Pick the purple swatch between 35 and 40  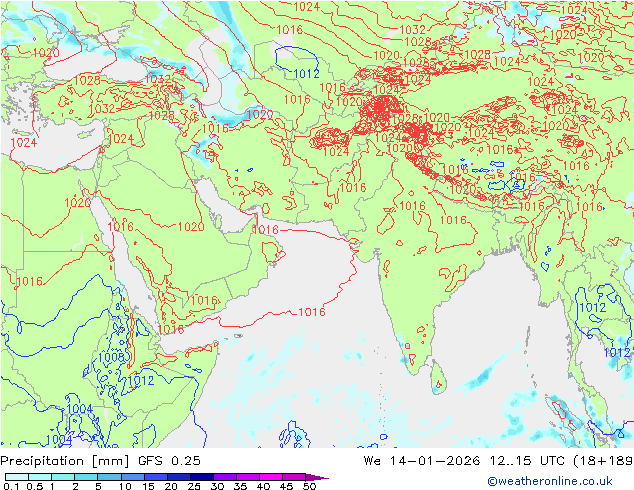[248, 477]
